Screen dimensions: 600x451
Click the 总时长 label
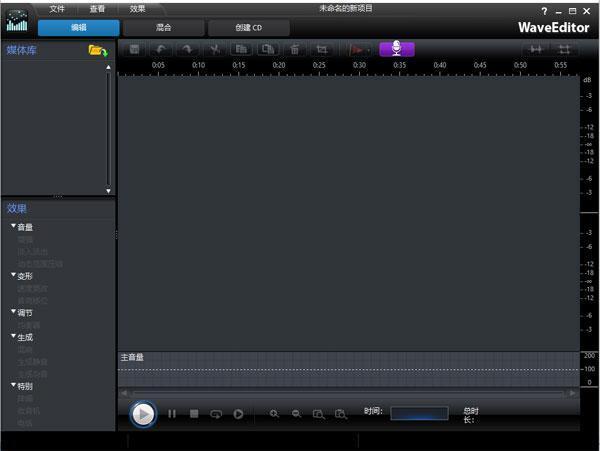click(x=471, y=415)
